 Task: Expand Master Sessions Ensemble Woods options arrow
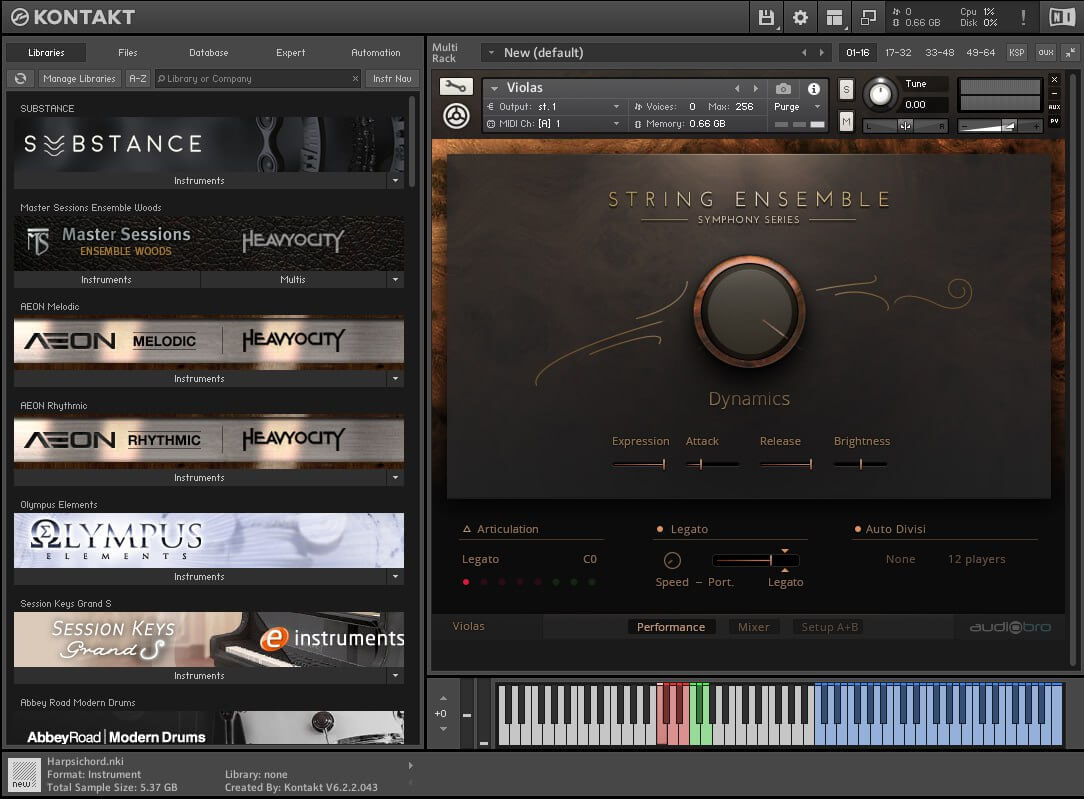point(395,279)
